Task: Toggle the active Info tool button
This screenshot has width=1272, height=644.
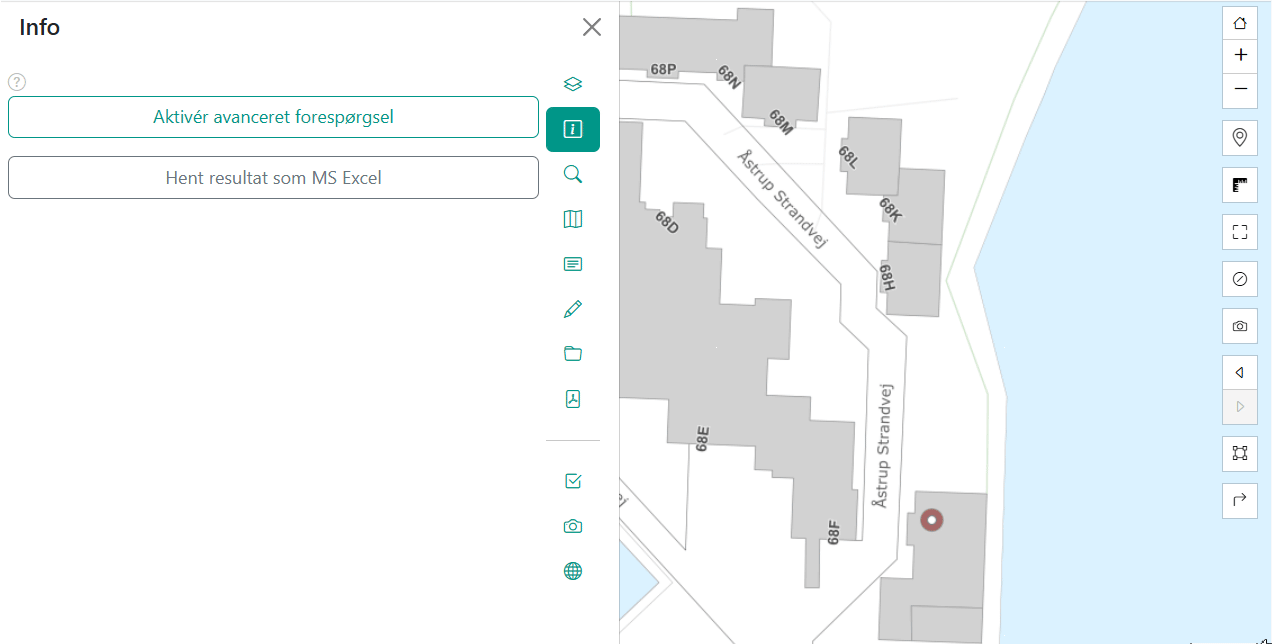Action: click(572, 129)
